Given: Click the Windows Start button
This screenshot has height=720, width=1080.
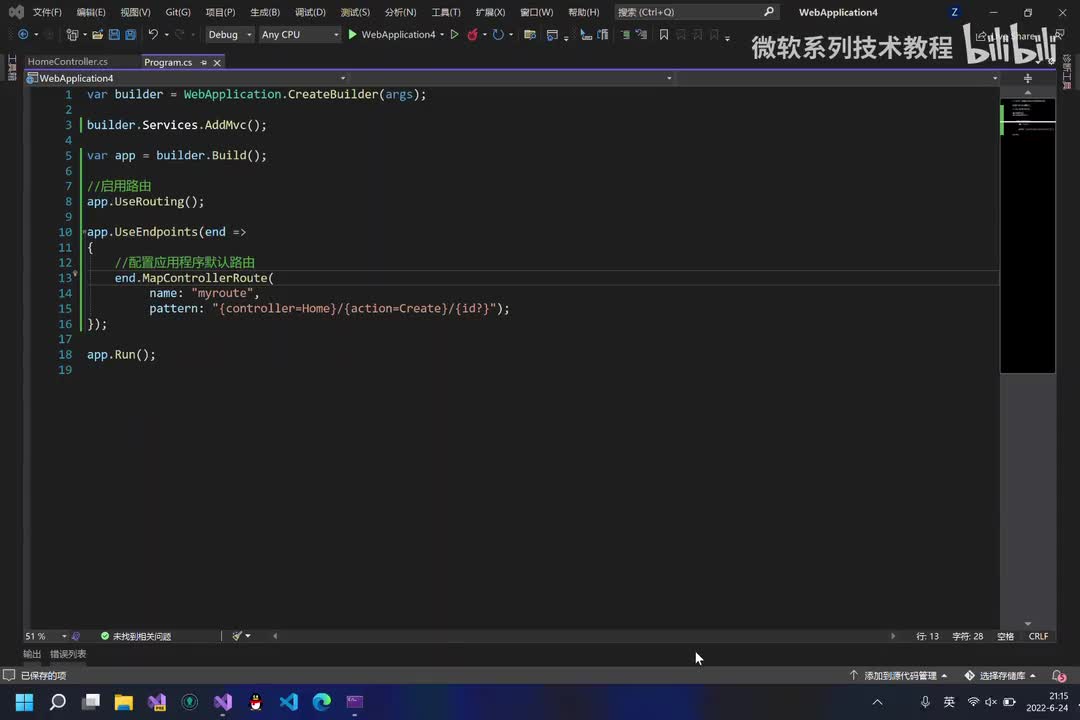Looking at the screenshot, I should coord(24,701).
